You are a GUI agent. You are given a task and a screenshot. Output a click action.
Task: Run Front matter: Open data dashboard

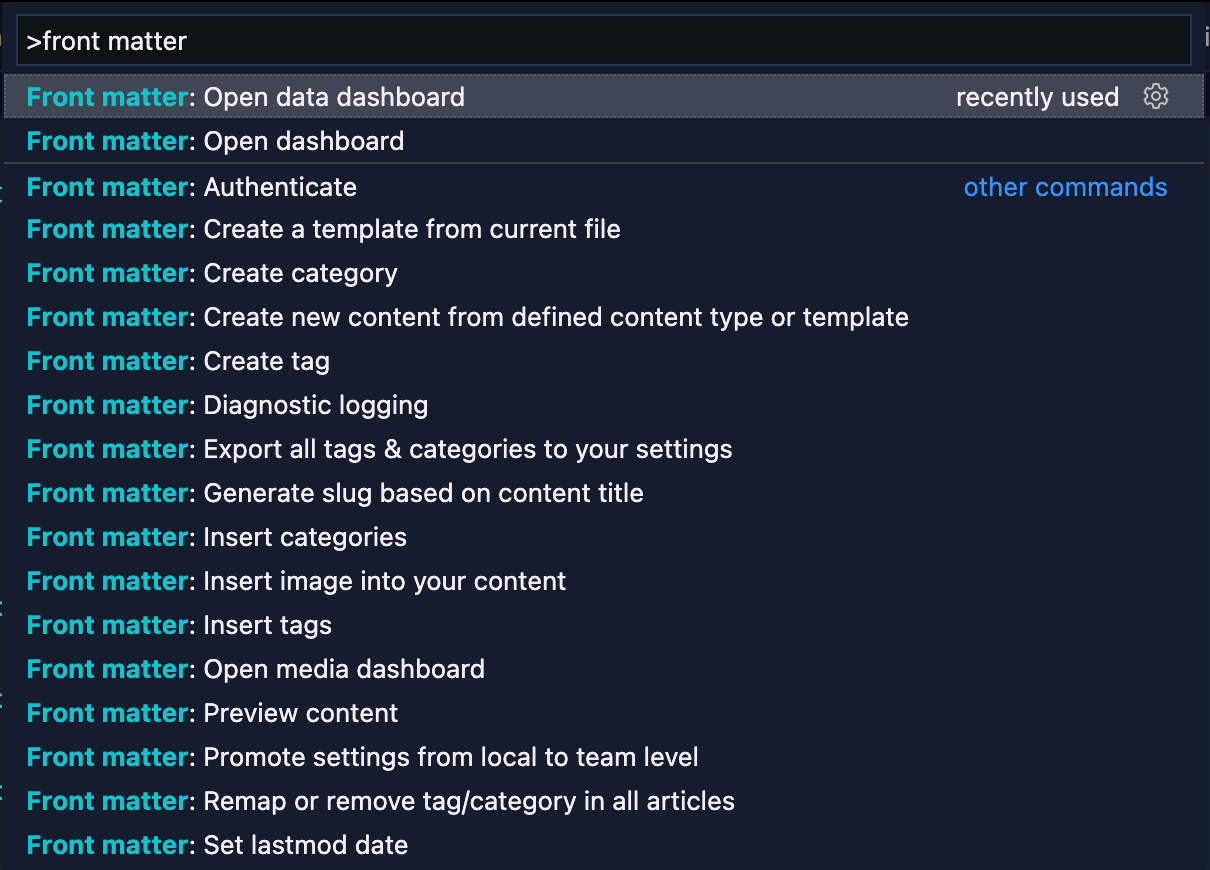click(x=334, y=97)
